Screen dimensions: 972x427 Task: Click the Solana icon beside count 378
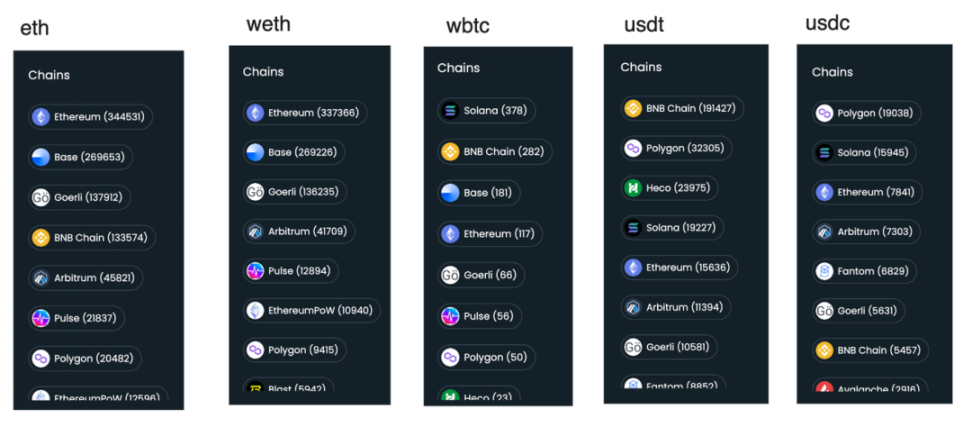[x=450, y=110]
